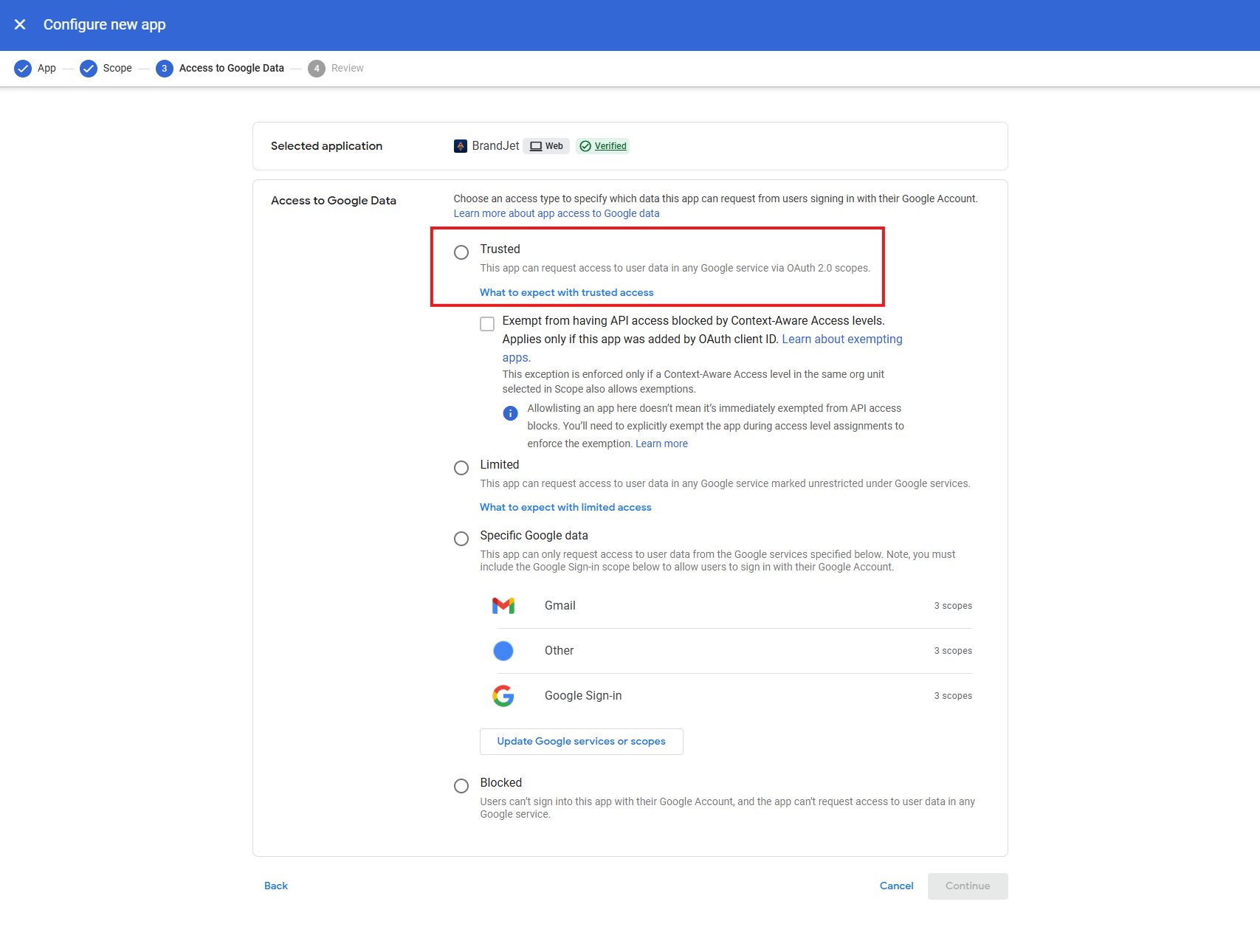Click Gmail row 3 scopes text
The width and height of the screenshot is (1260, 952).
point(953,606)
